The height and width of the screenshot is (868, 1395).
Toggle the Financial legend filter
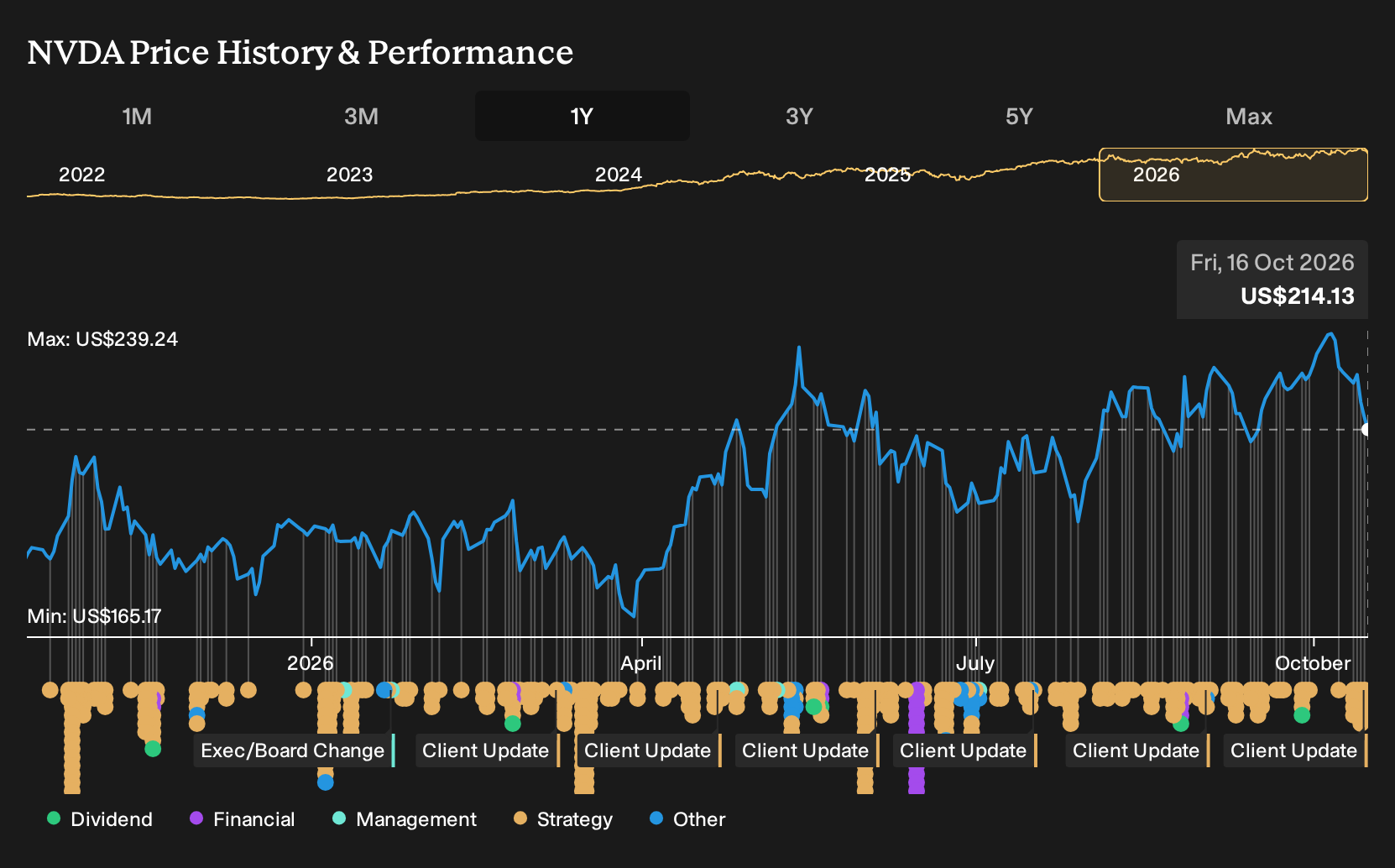[242, 819]
